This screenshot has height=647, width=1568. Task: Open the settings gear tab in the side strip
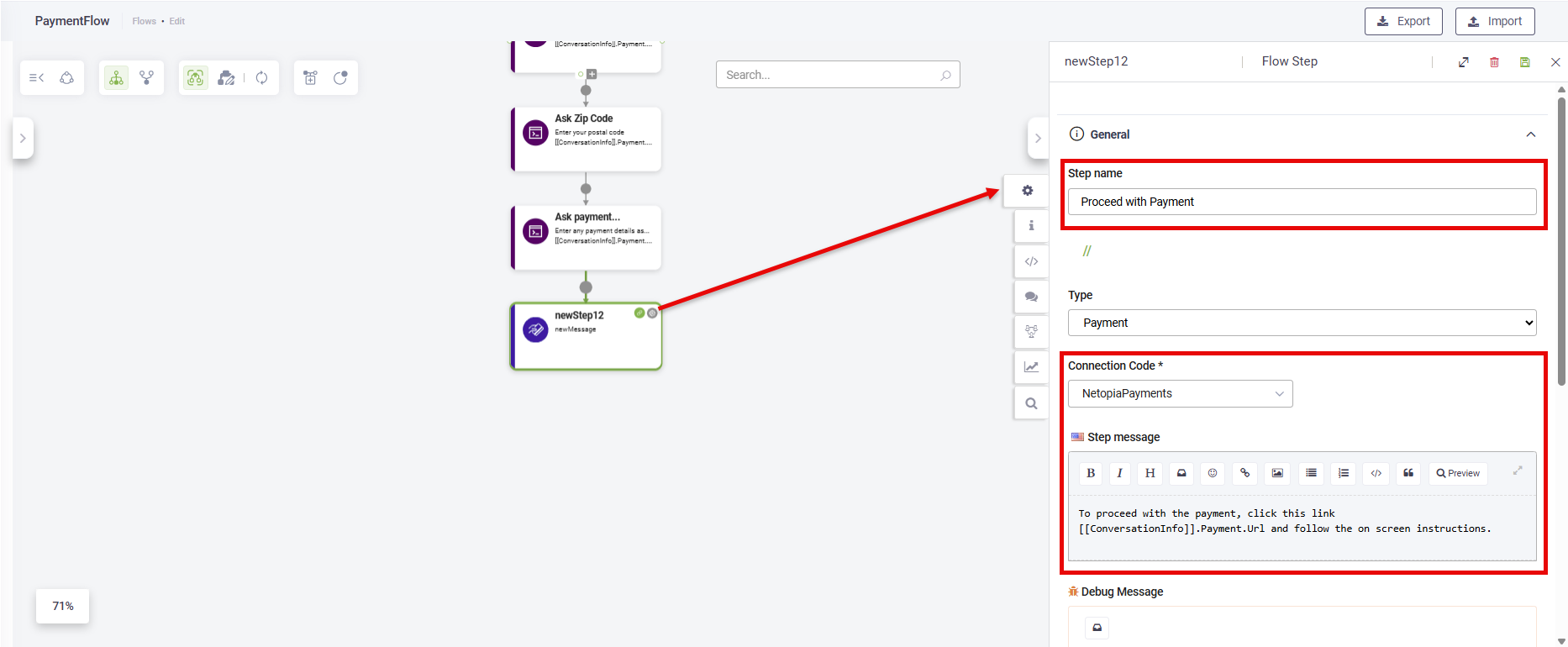coord(1027,191)
